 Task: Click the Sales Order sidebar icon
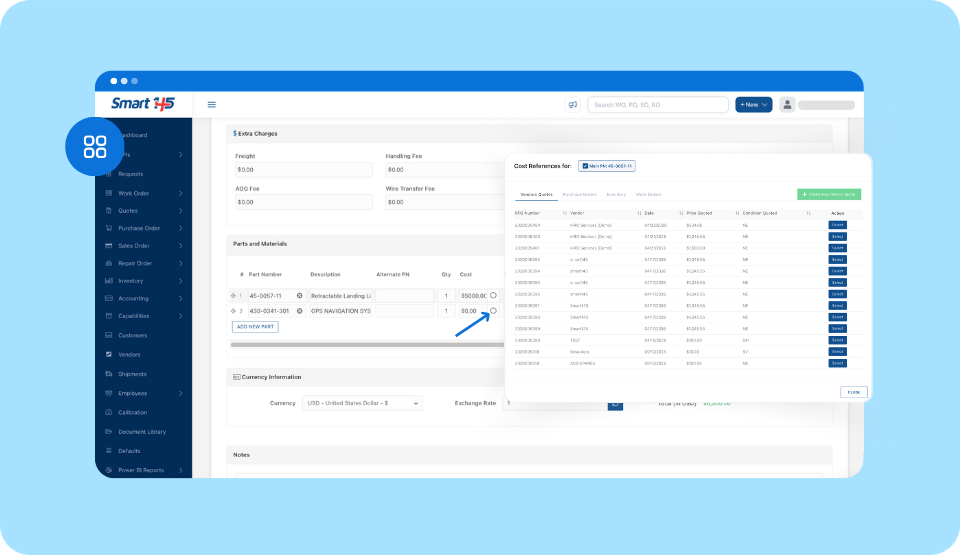[109, 246]
